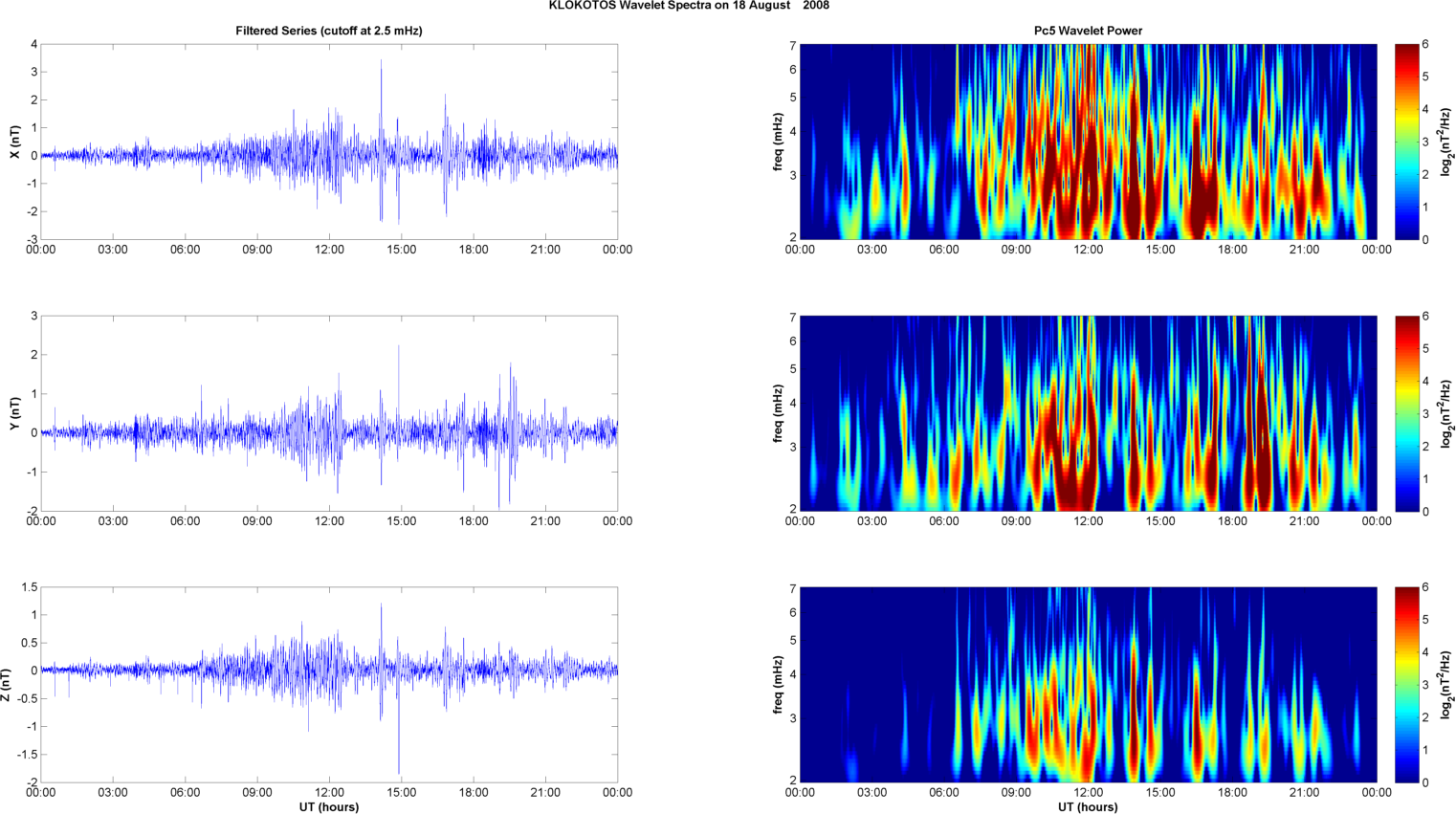Click UT (hours) label under Z time series

[329, 807]
